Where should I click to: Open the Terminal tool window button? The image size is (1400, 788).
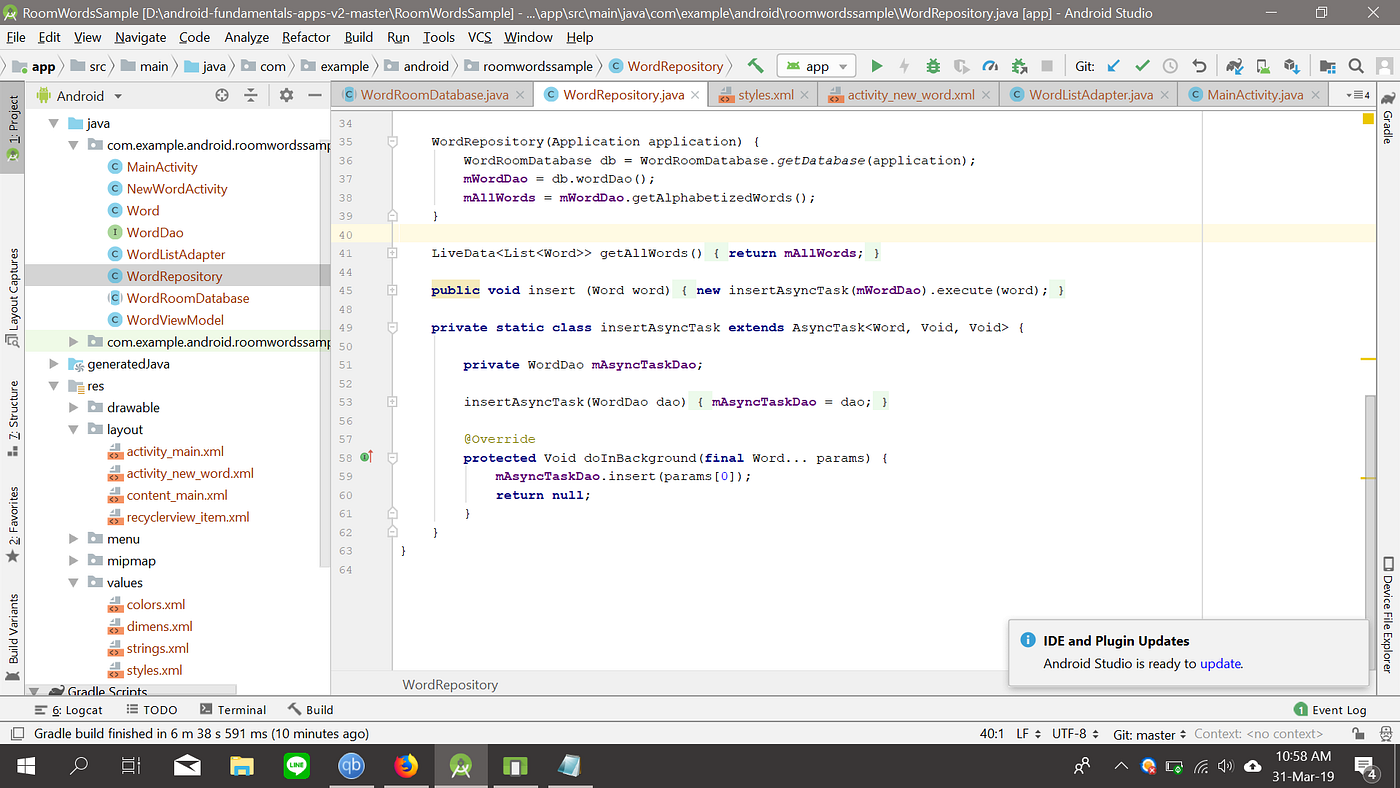[x=232, y=709]
